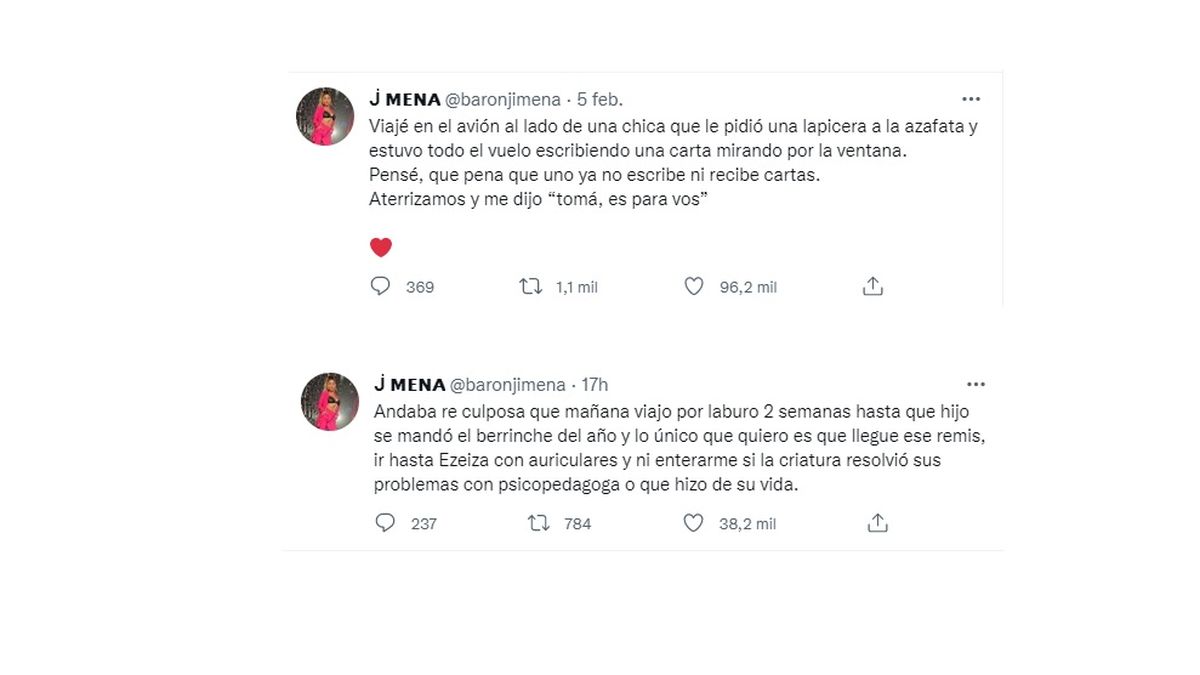Open profile picture on the first tweet
This screenshot has width=1200, height=675.
click(325, 116)
